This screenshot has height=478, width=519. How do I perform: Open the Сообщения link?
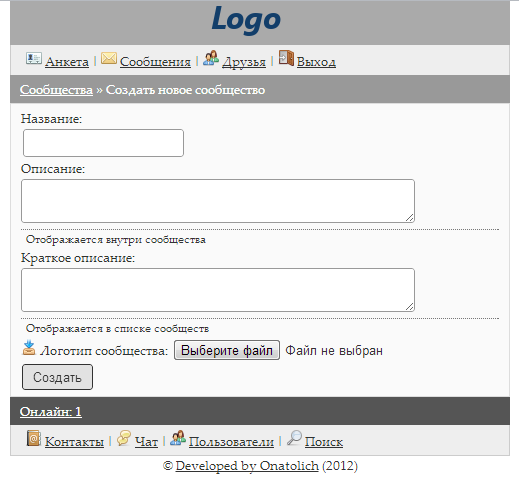tap(155, 62)
